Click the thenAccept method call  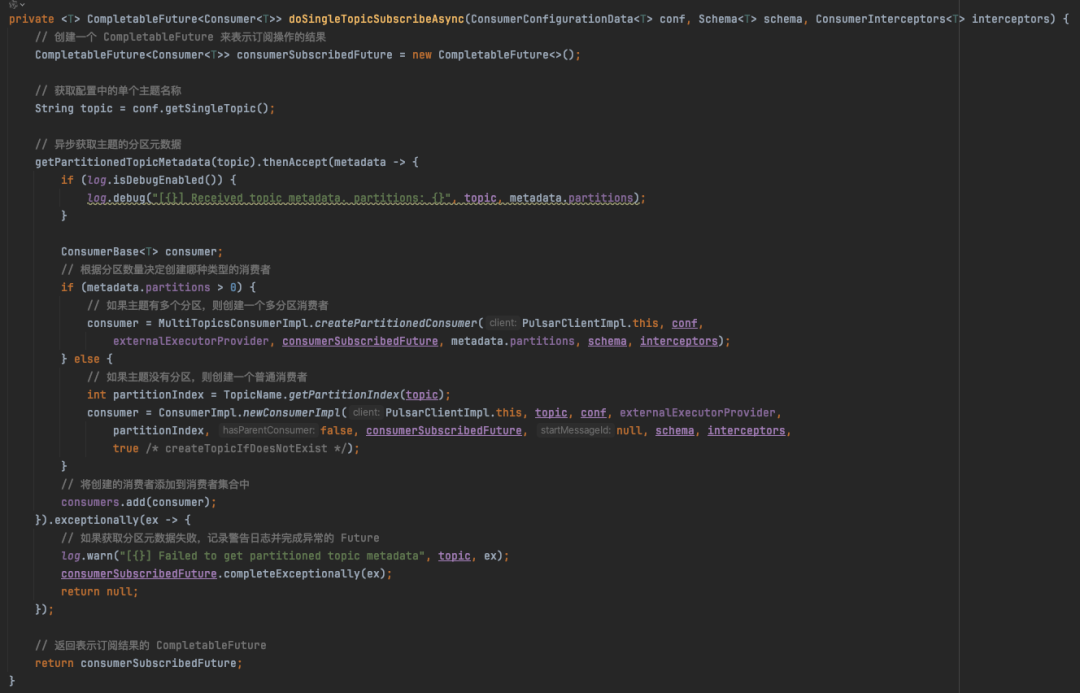[x=295, y=163]
